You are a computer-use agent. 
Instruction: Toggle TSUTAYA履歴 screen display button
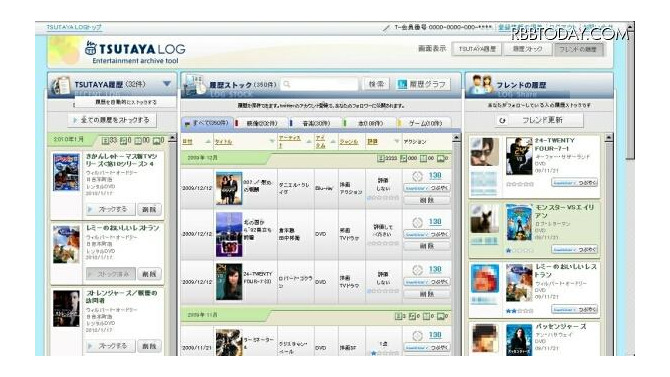tap(477, 49)
